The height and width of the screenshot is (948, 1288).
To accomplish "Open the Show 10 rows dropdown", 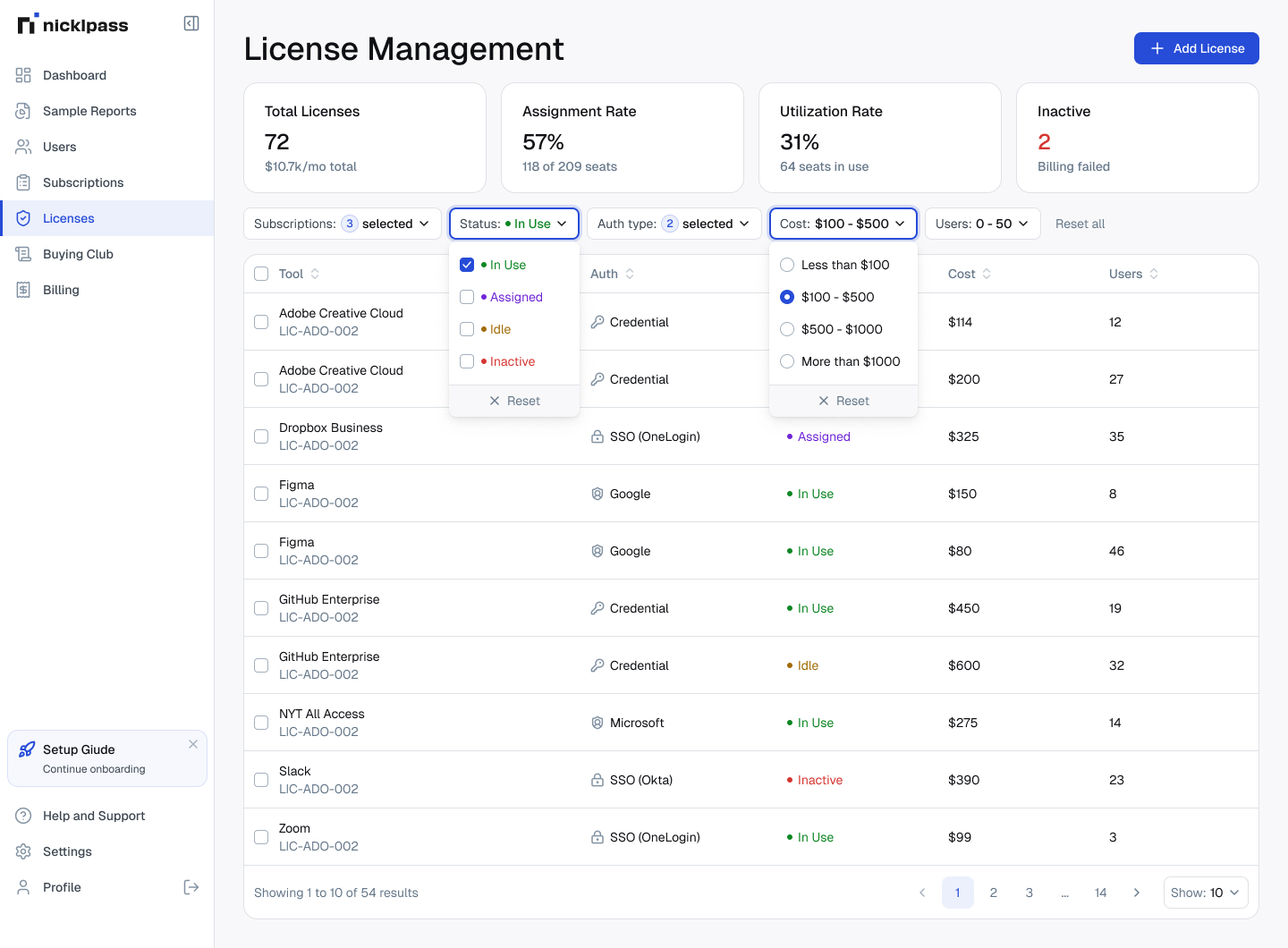I will [x=1205, y=893].
